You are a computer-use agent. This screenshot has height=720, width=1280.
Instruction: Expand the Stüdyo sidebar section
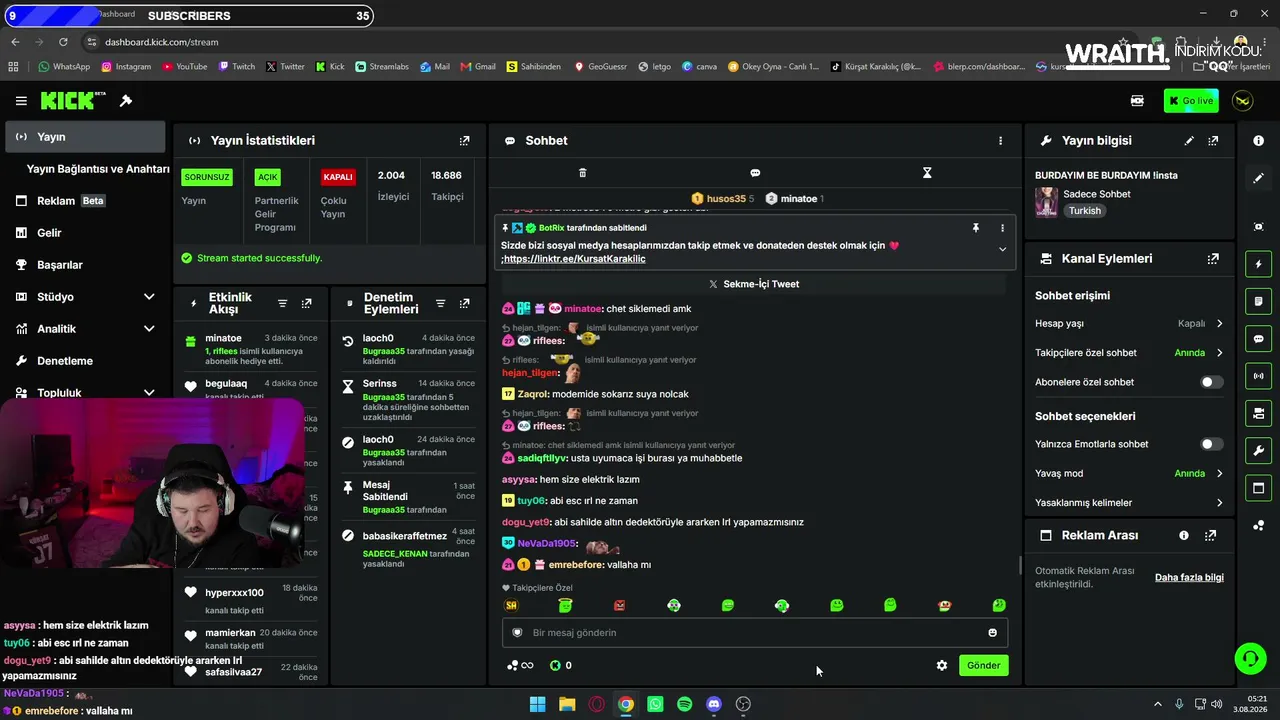[x=149, y=297]
